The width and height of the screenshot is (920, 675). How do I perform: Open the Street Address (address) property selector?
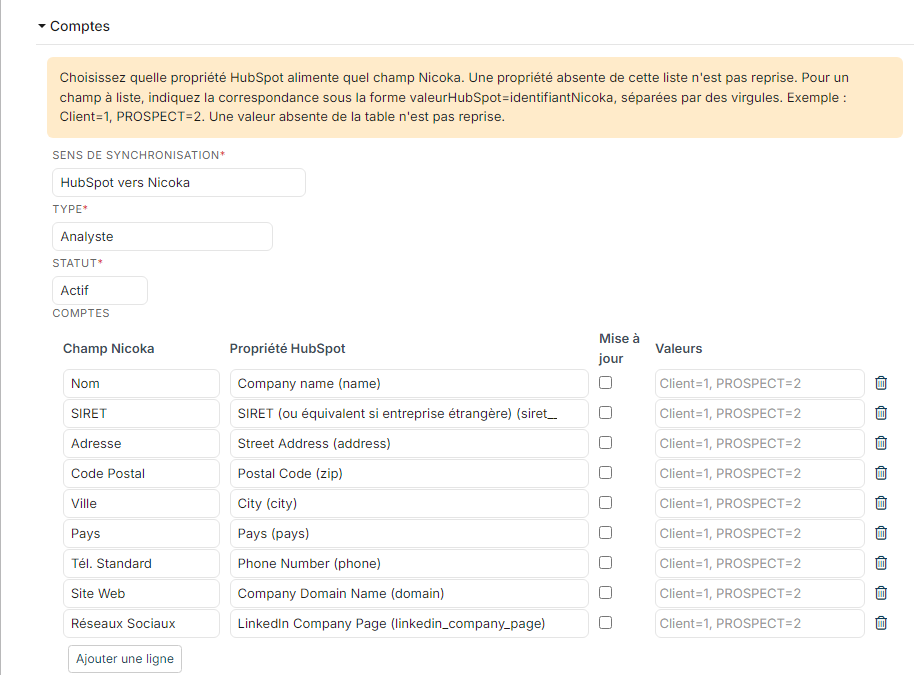[x=409, y=443]
